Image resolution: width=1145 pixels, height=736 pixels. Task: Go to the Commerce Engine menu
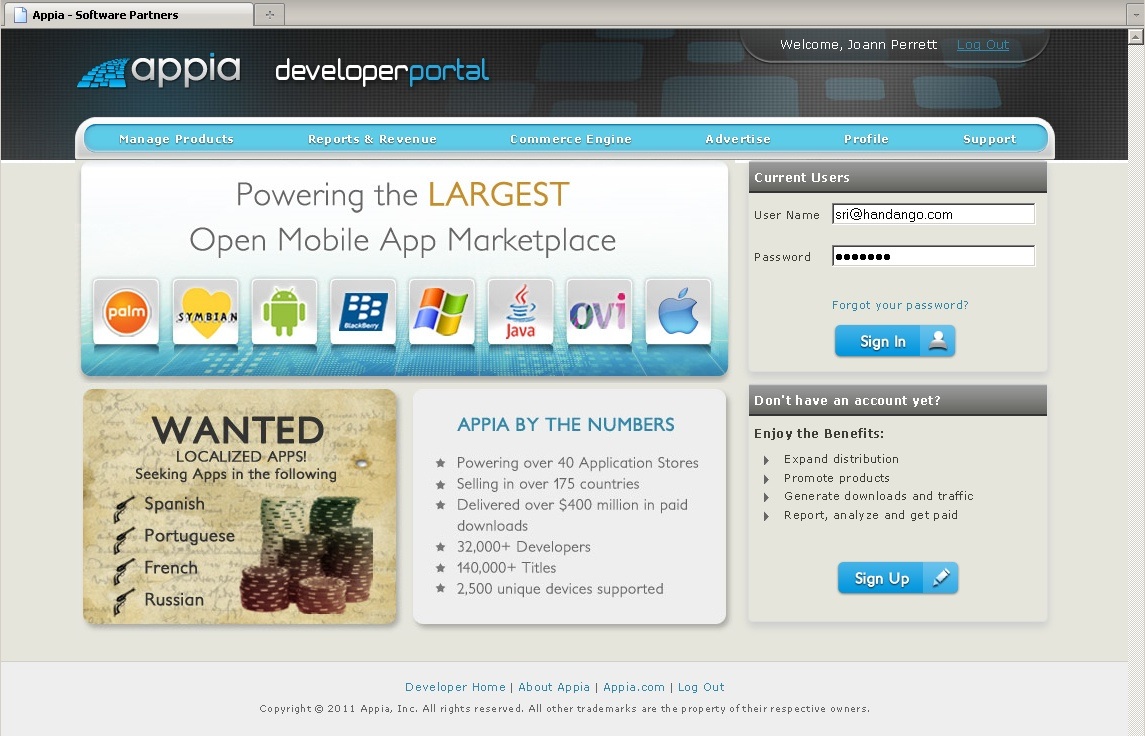(570, 139)
